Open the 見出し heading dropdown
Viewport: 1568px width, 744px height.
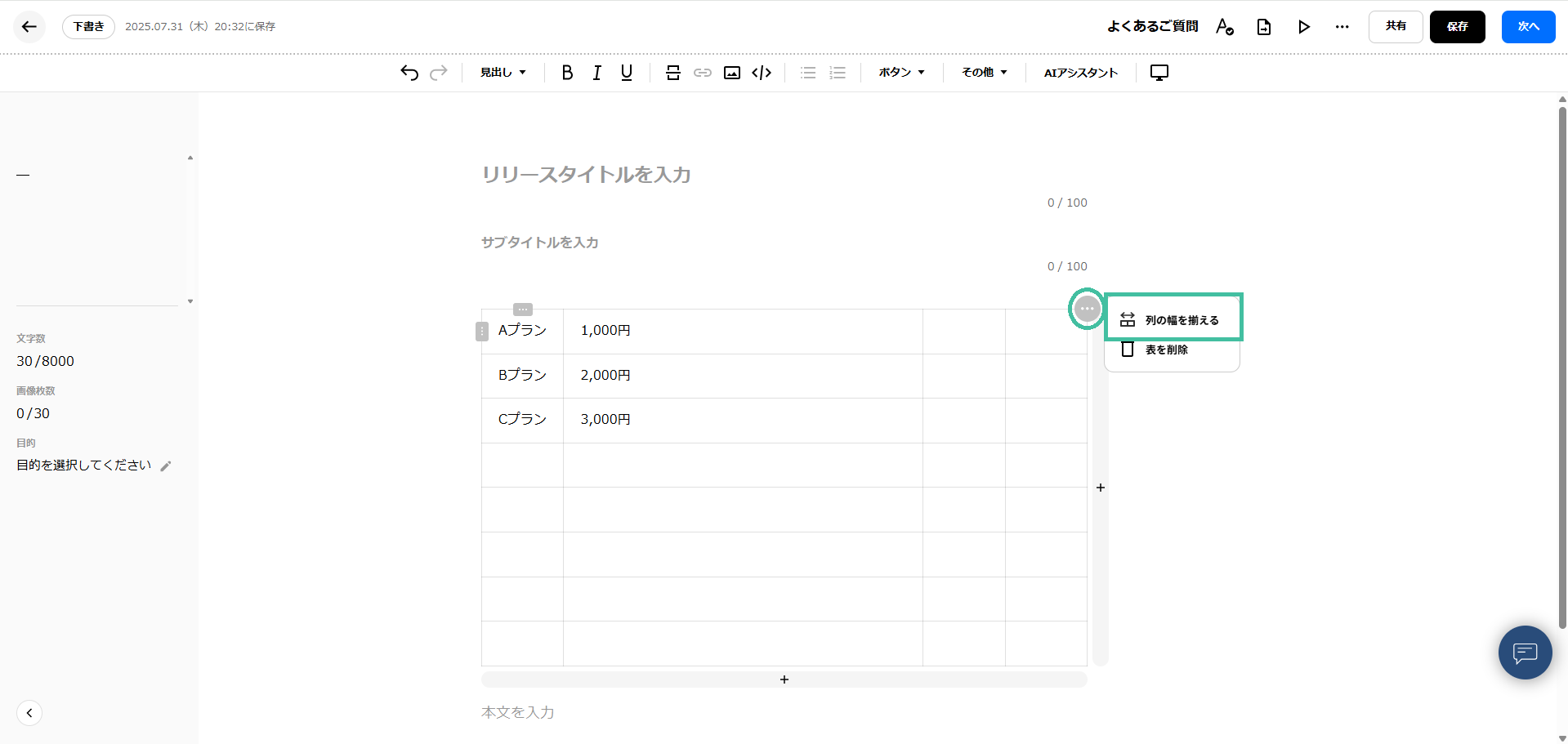coord(502,73)
